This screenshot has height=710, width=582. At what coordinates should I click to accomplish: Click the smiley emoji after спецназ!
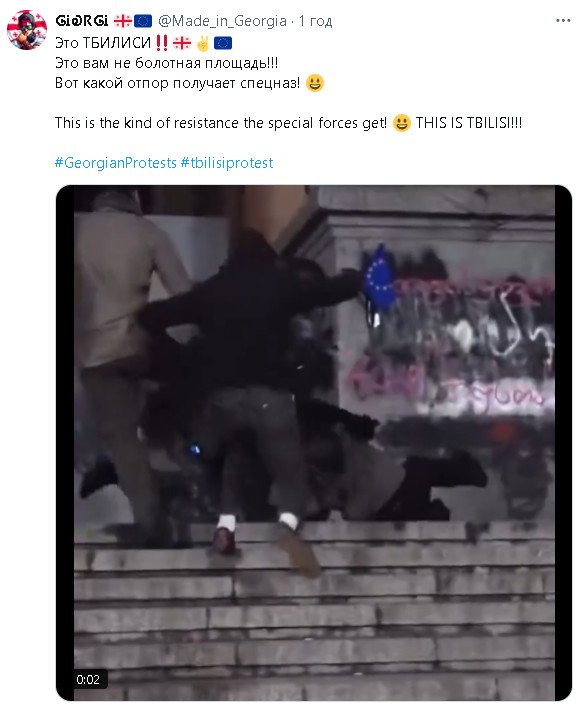pos(314,83)
